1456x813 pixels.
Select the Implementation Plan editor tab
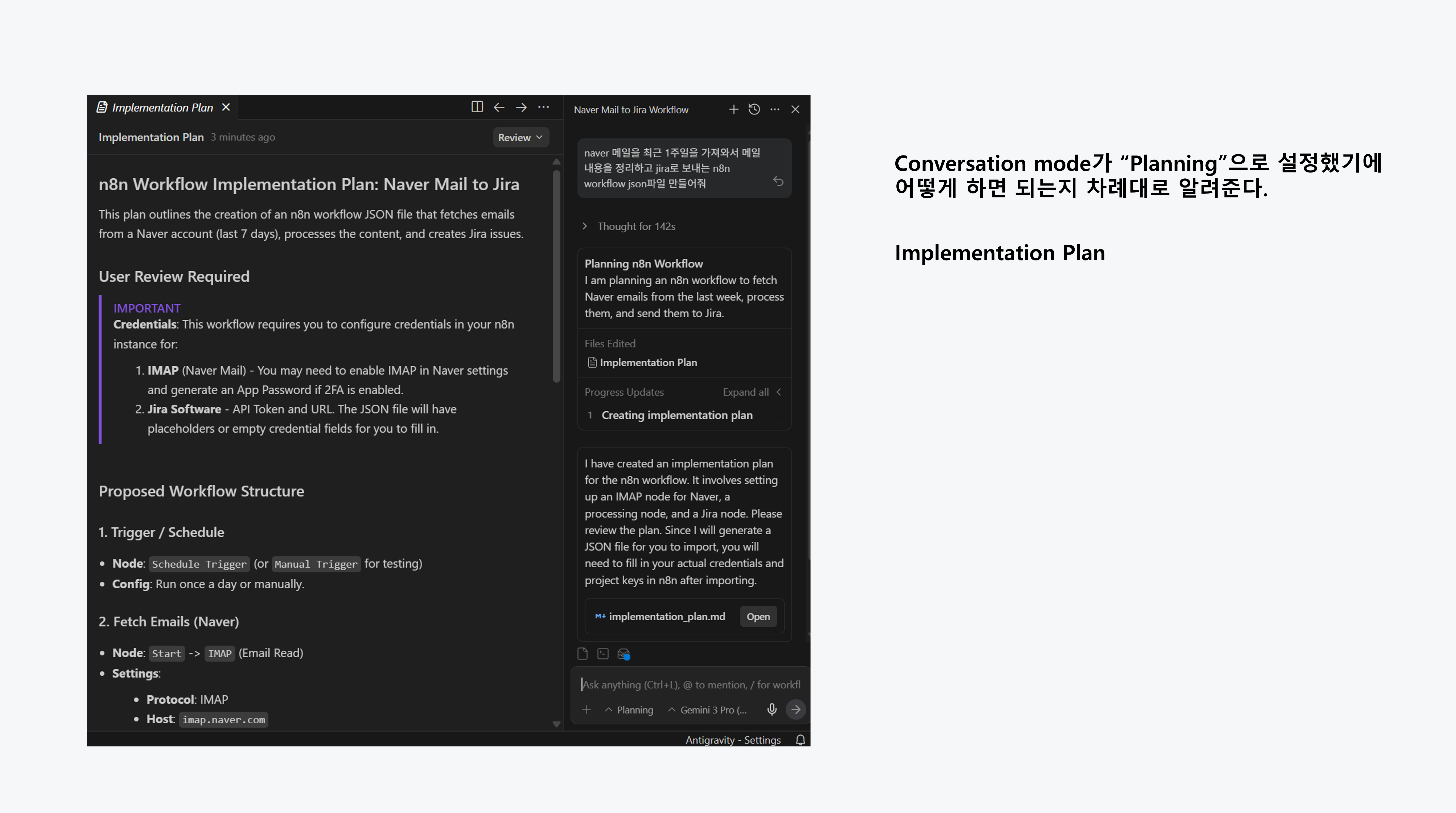pos(162,107)
